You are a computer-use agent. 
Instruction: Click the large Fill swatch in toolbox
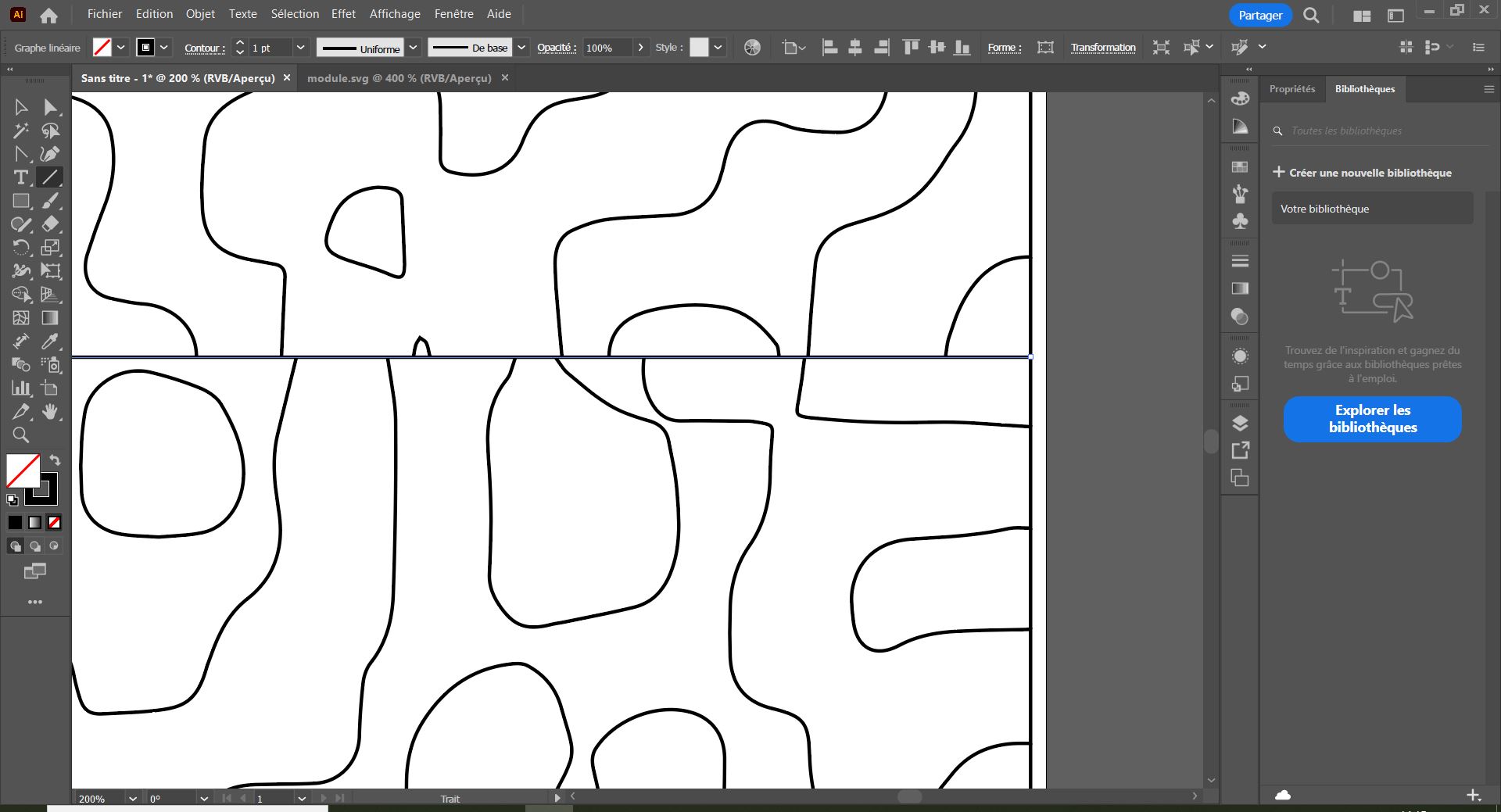click(23, 471)
